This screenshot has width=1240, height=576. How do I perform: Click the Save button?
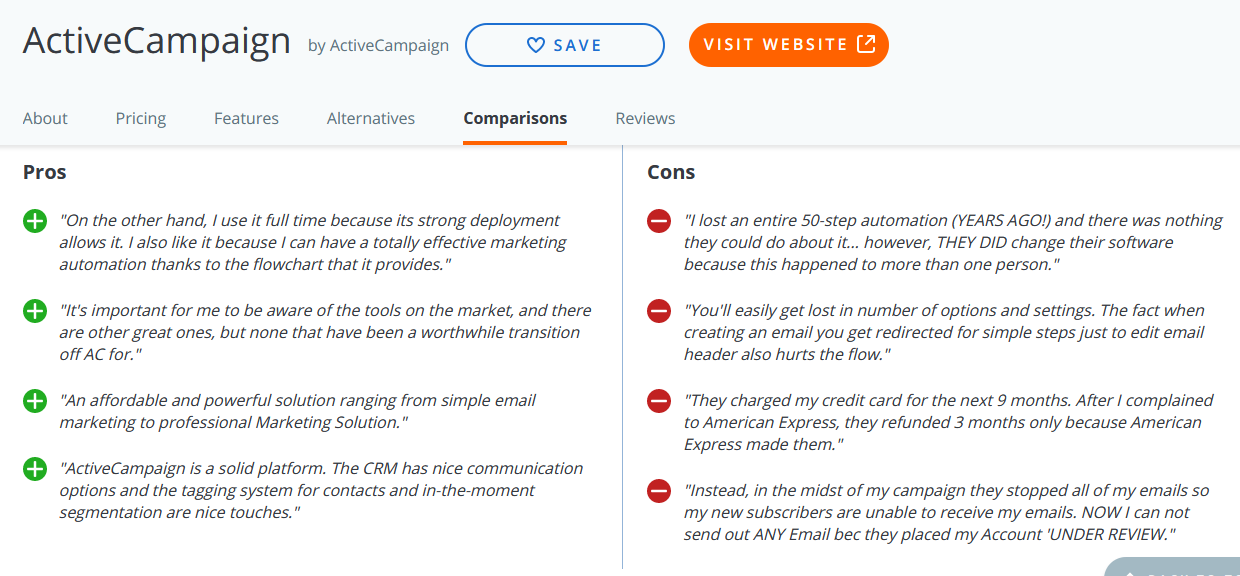click(565, 45)
